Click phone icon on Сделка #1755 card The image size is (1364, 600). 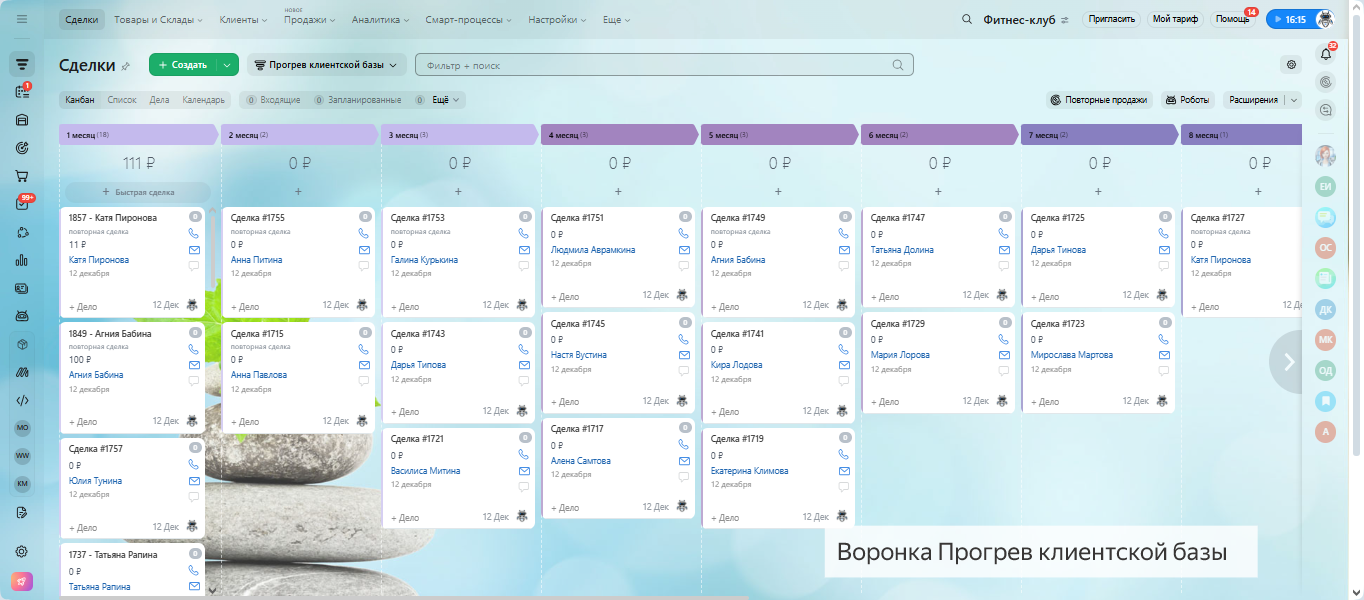tap(363, 233)
